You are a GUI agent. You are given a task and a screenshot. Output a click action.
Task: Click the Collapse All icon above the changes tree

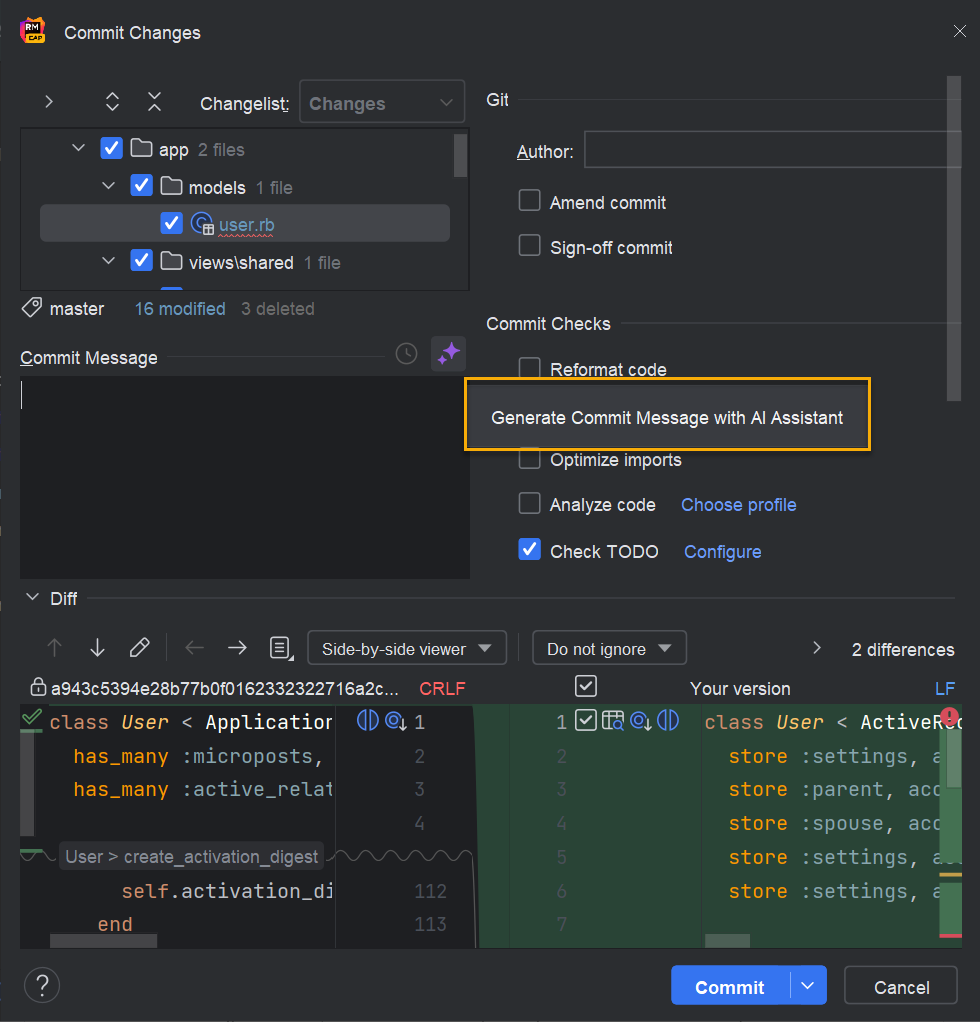point(154,102)
